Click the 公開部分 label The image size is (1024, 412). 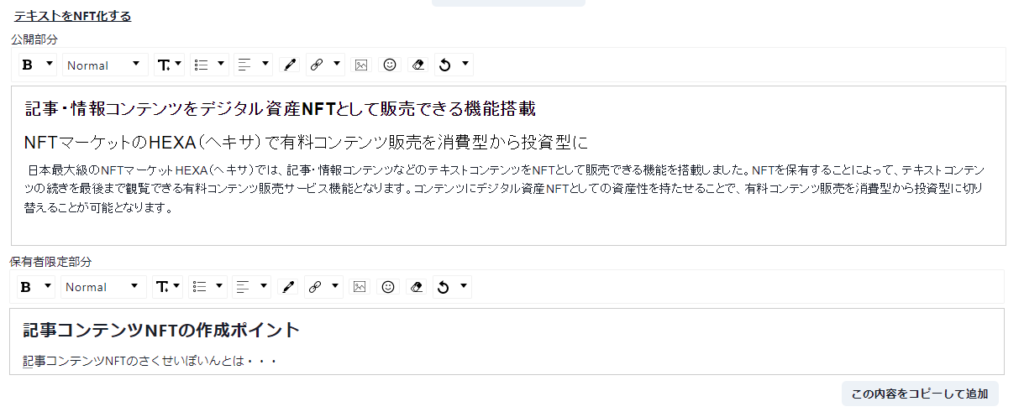tap(34, 39)
